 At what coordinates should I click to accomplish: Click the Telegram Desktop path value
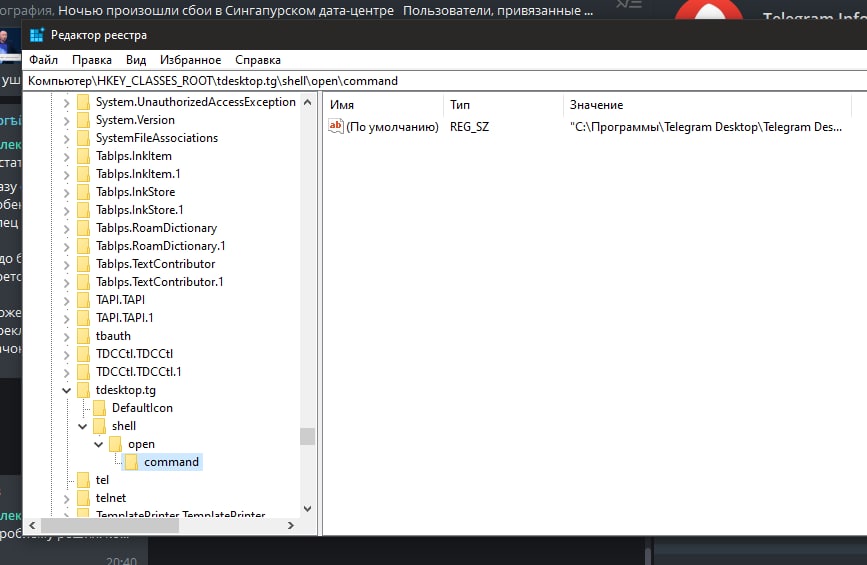pyautogui.click(x=706, y=127)
